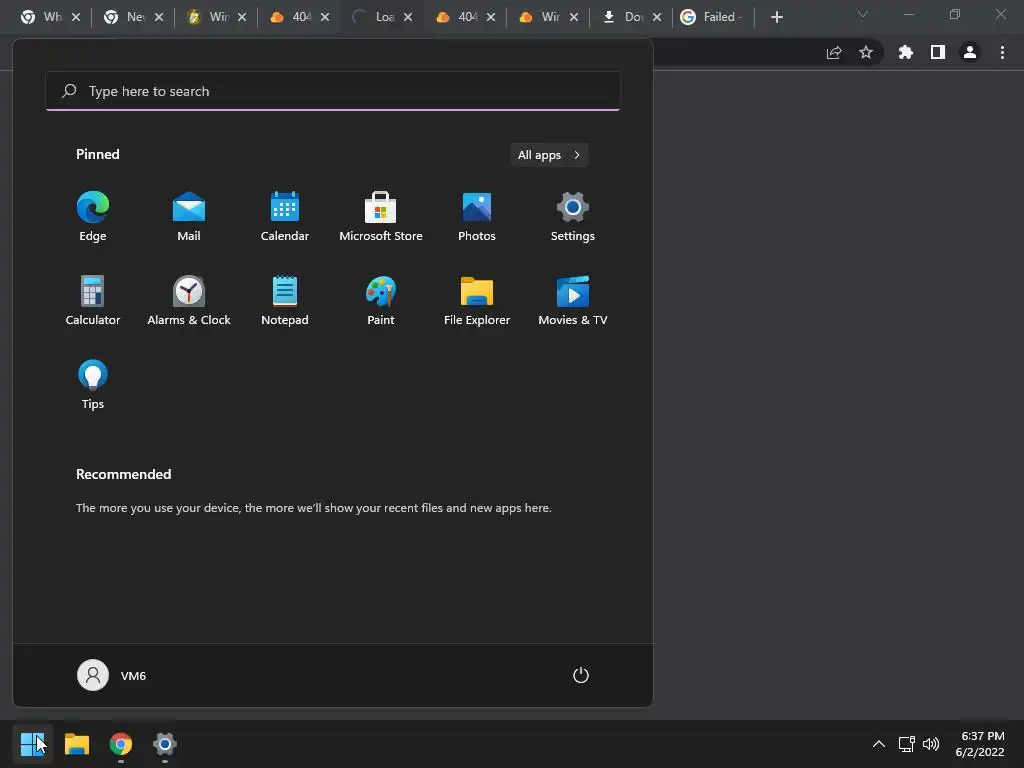1024x768 pixels.
Task: Focus the Type here to search box
Action: [333, 91]
